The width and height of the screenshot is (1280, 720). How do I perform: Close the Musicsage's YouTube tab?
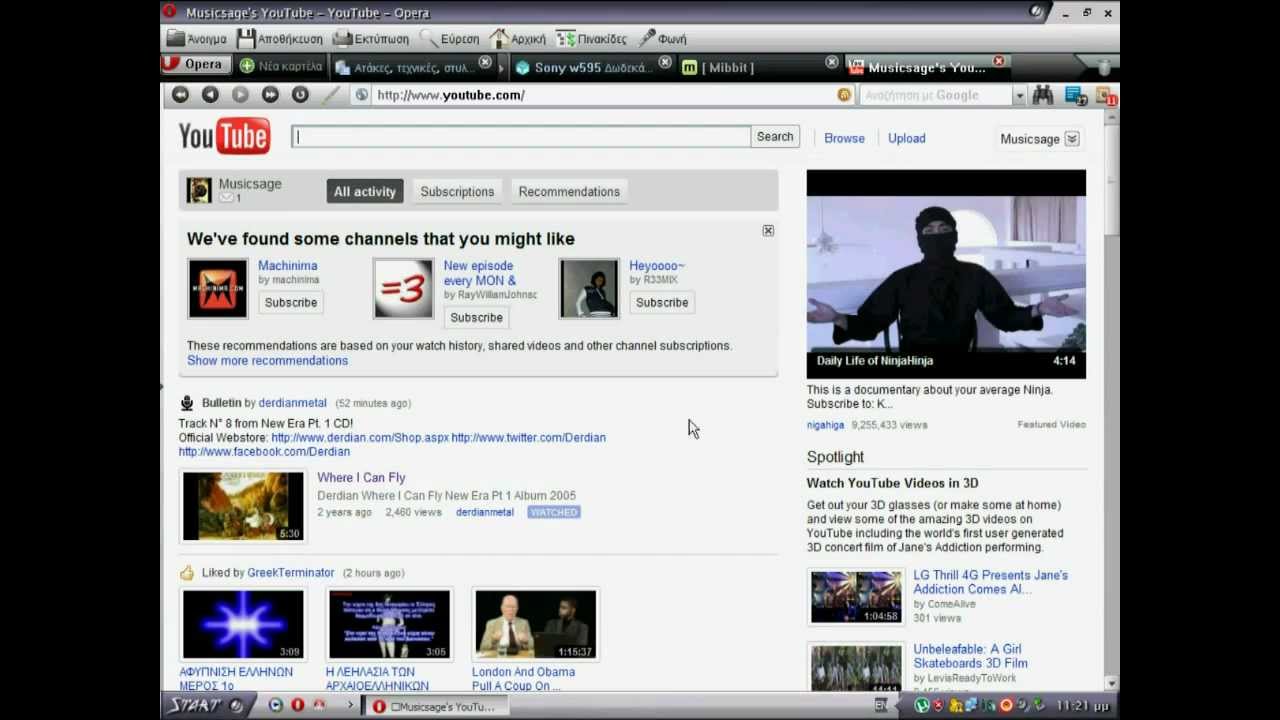pyautogui.click(x=998, y=62)
